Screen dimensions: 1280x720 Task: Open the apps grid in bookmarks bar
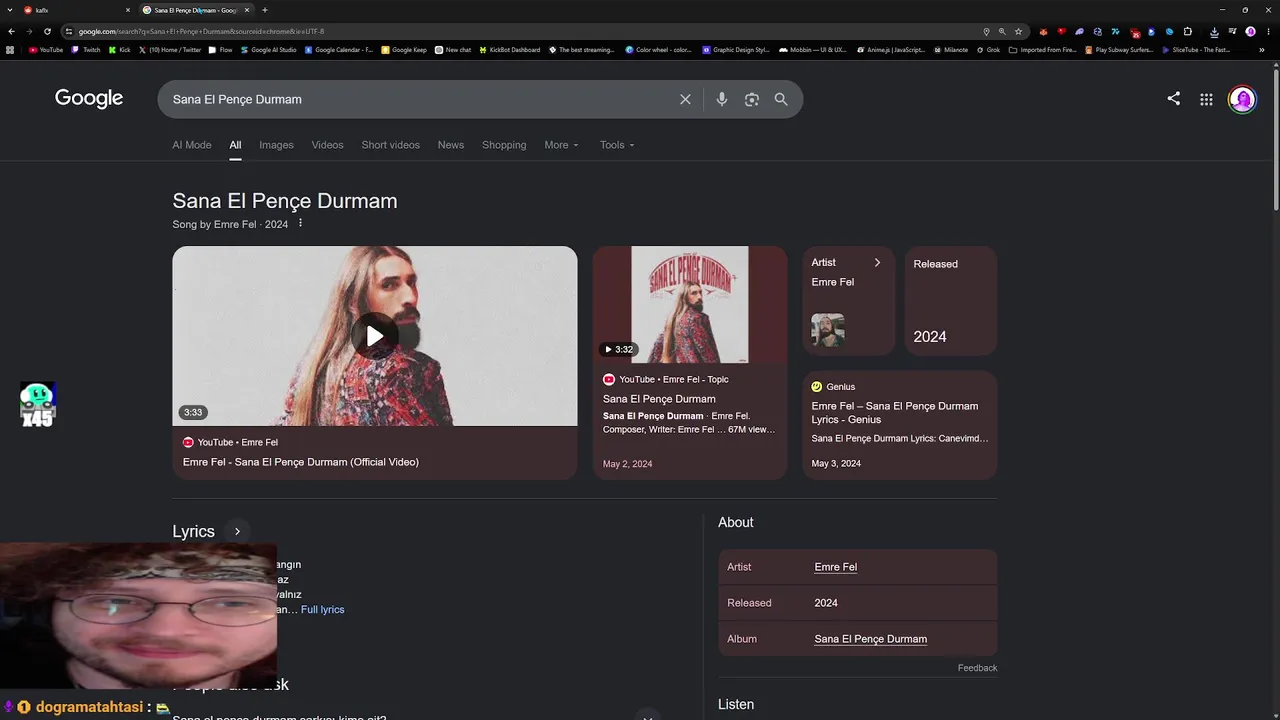click(x=10, y=50)
